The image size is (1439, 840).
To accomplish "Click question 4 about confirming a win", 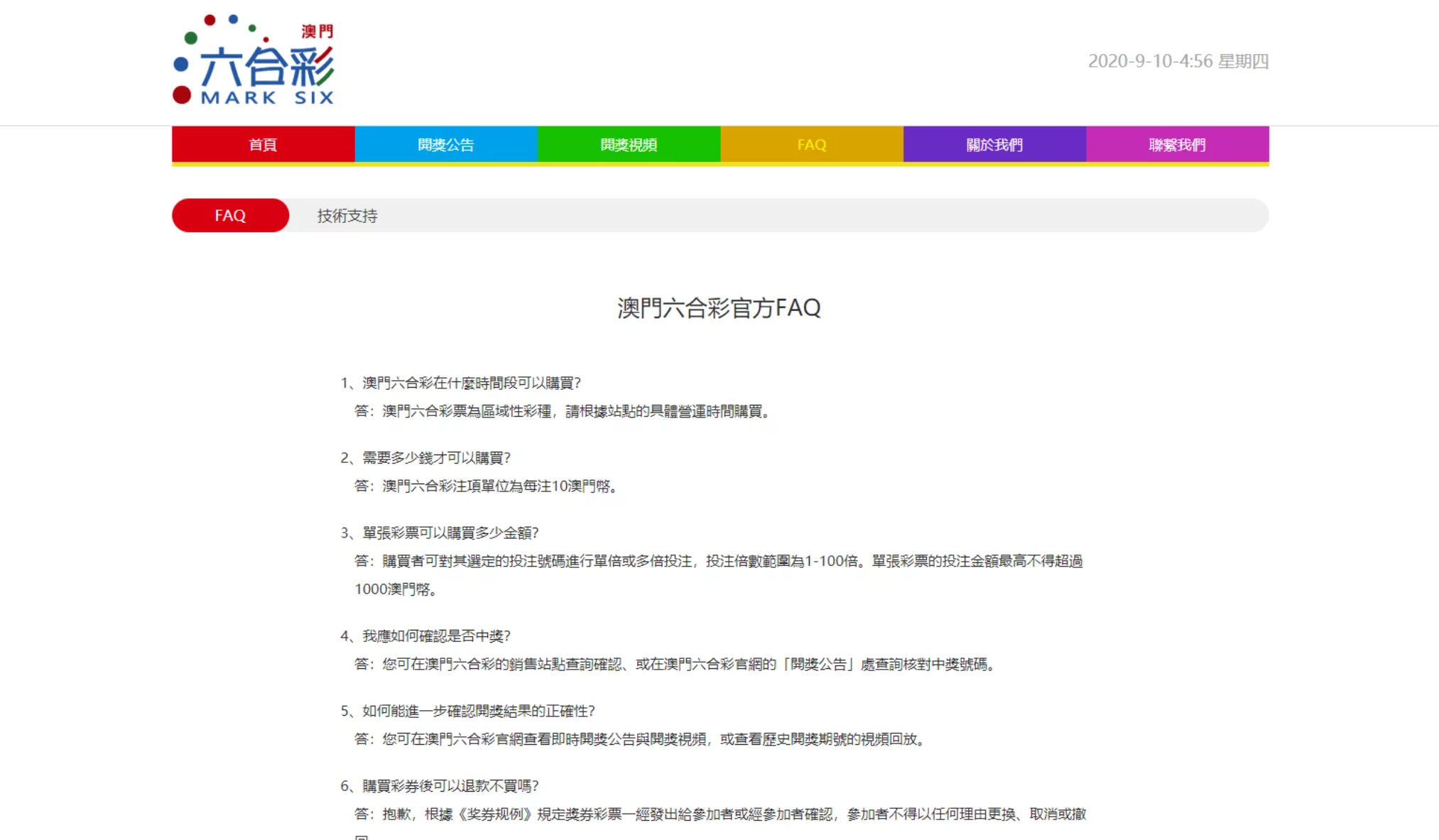I will click(425, 636).
